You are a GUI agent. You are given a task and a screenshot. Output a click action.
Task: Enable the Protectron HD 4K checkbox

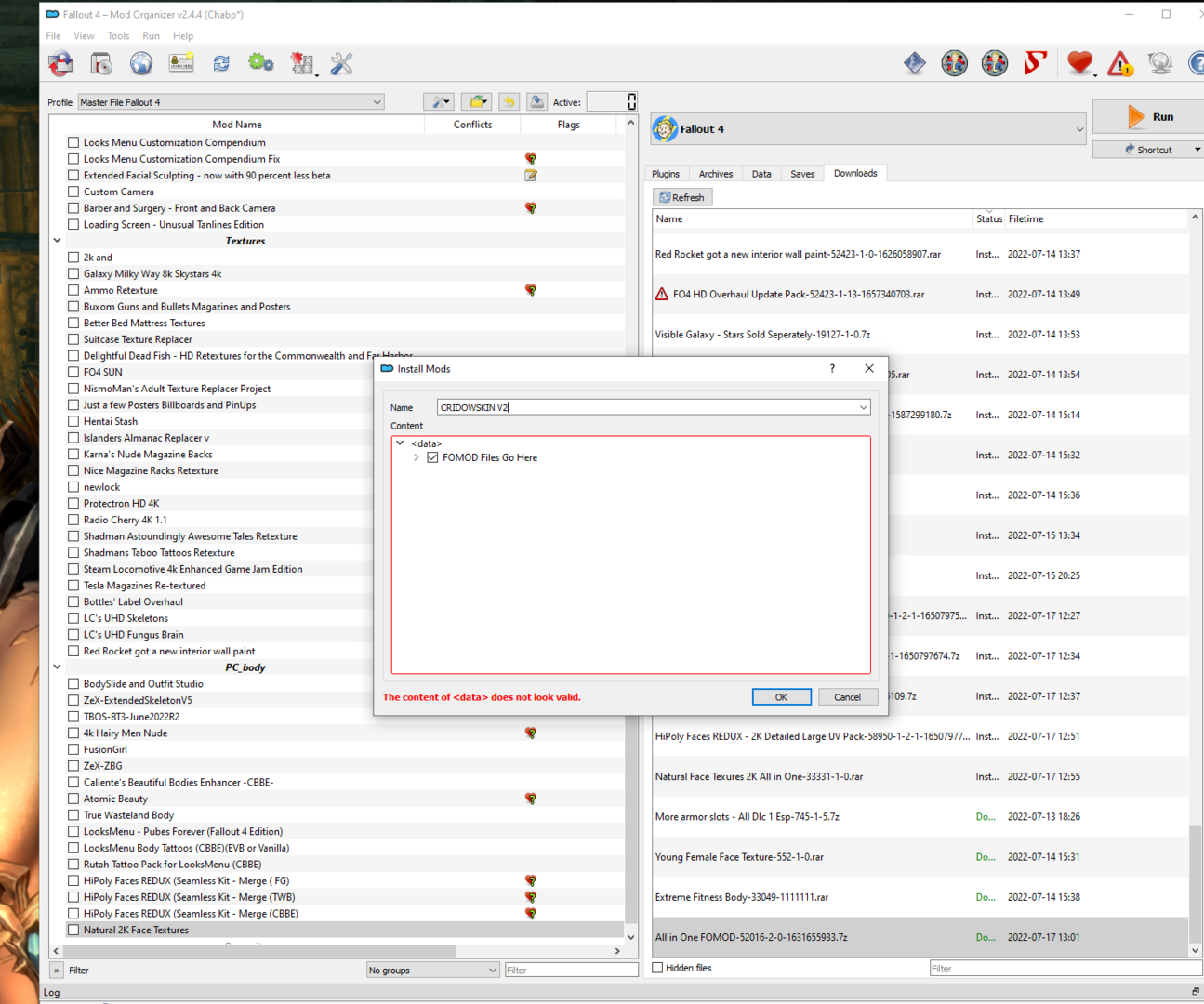pos(73,503)
